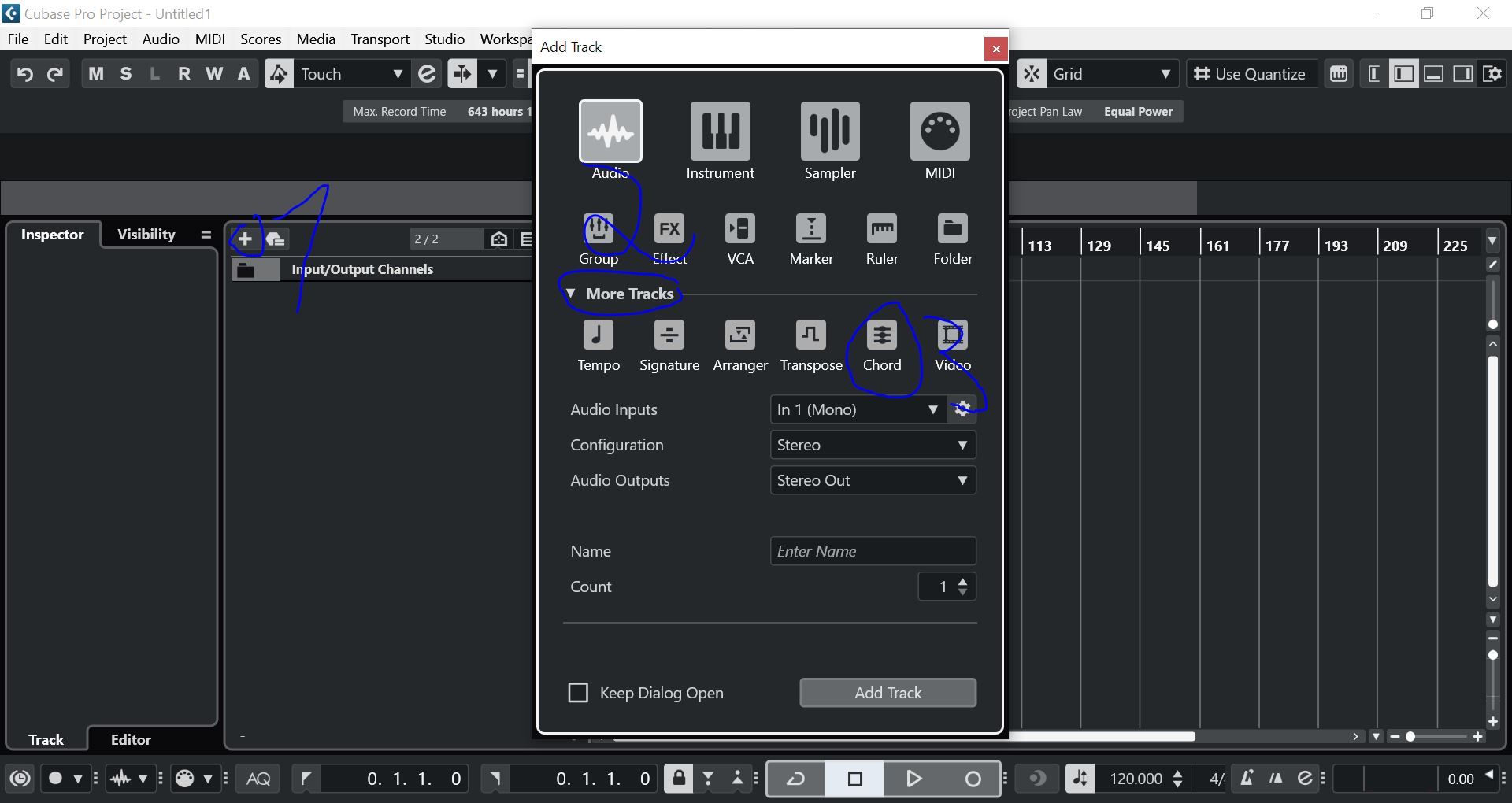Open the Audio Inputs dropdown
The height and width of the screenshot is (803, 1512).
click(858, 409)
